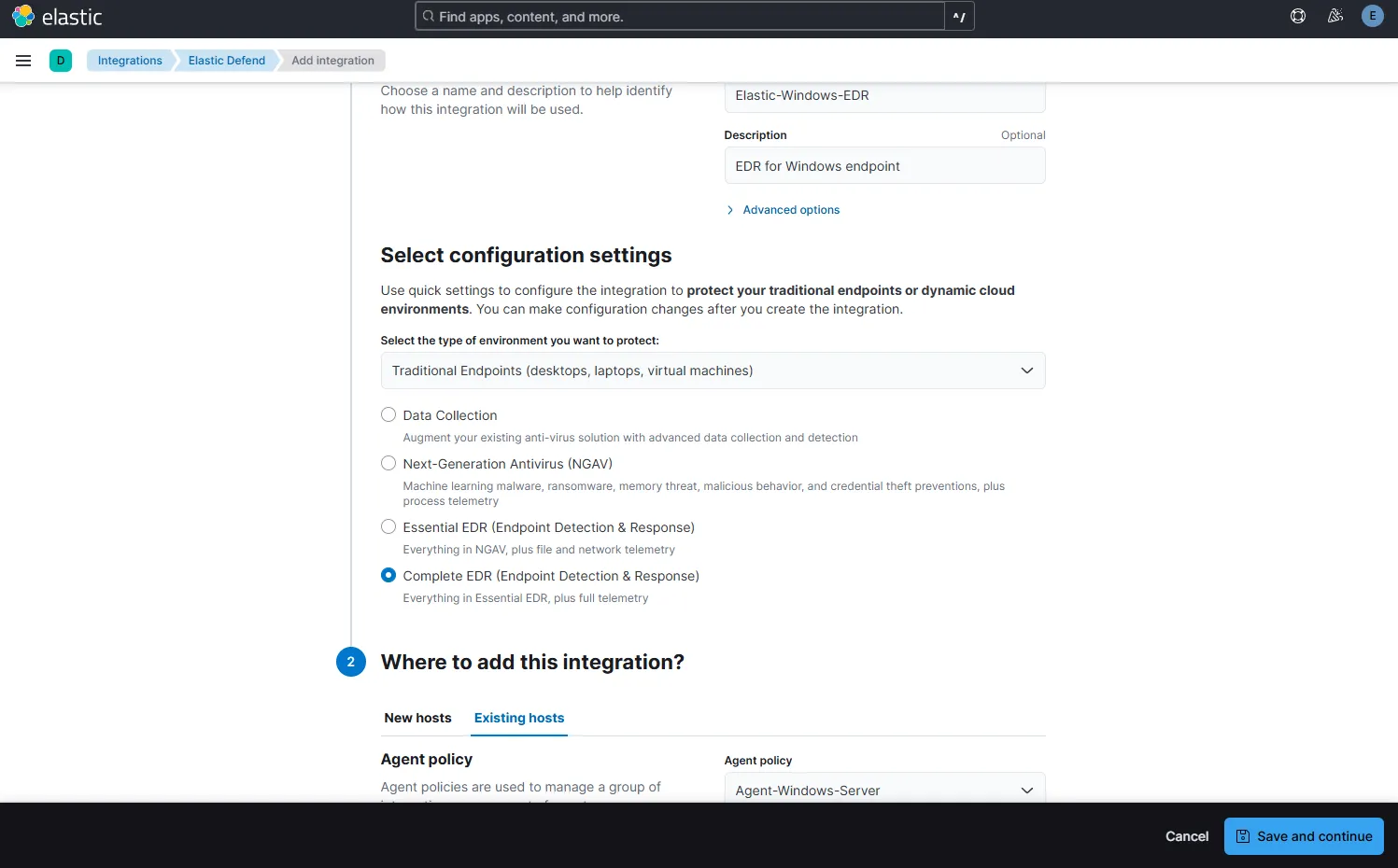The width and height of the screenshot is (1398, 868).
Task: Select Next-Generation Antivirus (NGAV)
Action: coord(388,462)
